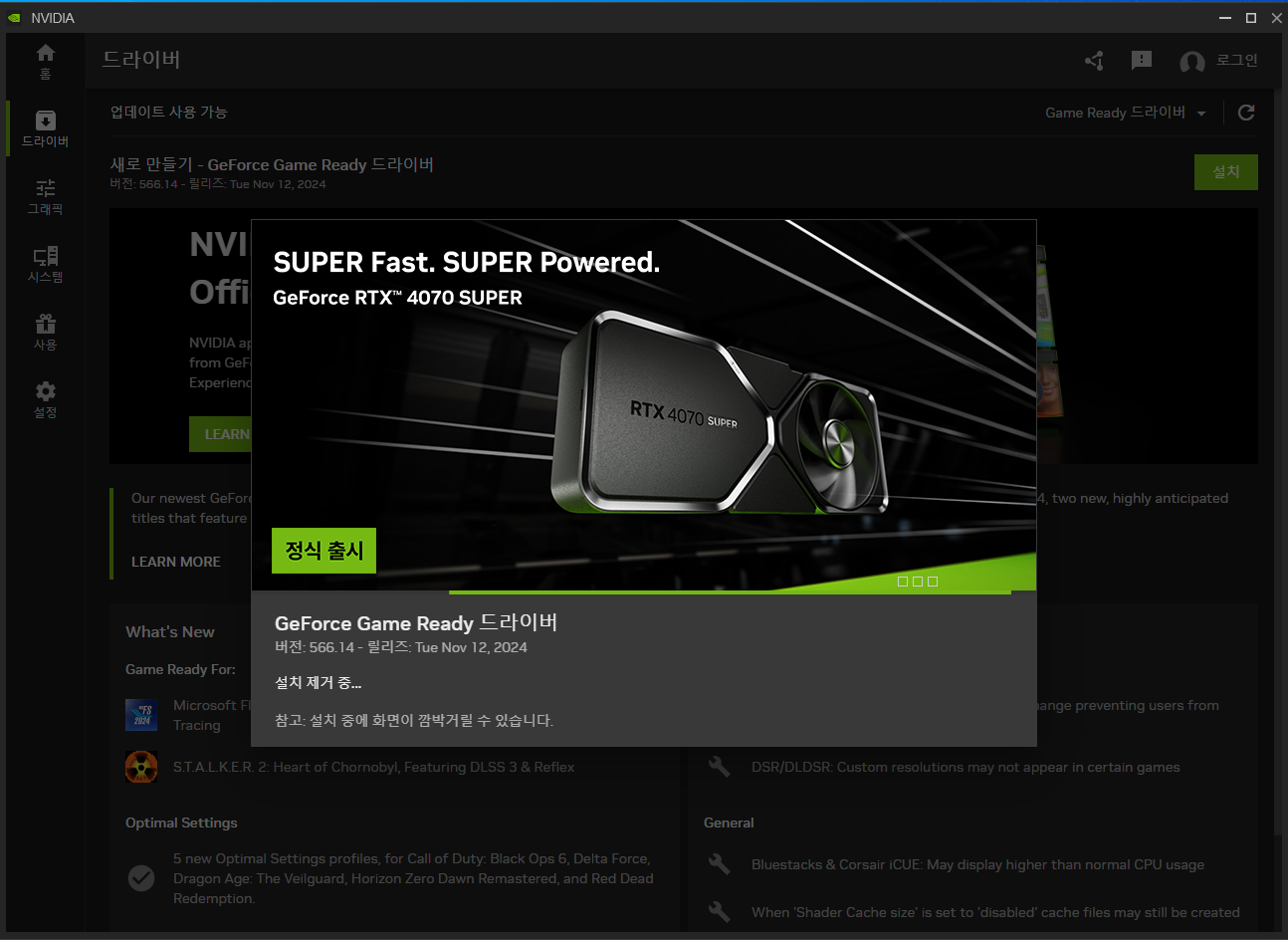Select the second carousel indicator square
This screenshot has width=1288, height=940.
click(918, 582)
